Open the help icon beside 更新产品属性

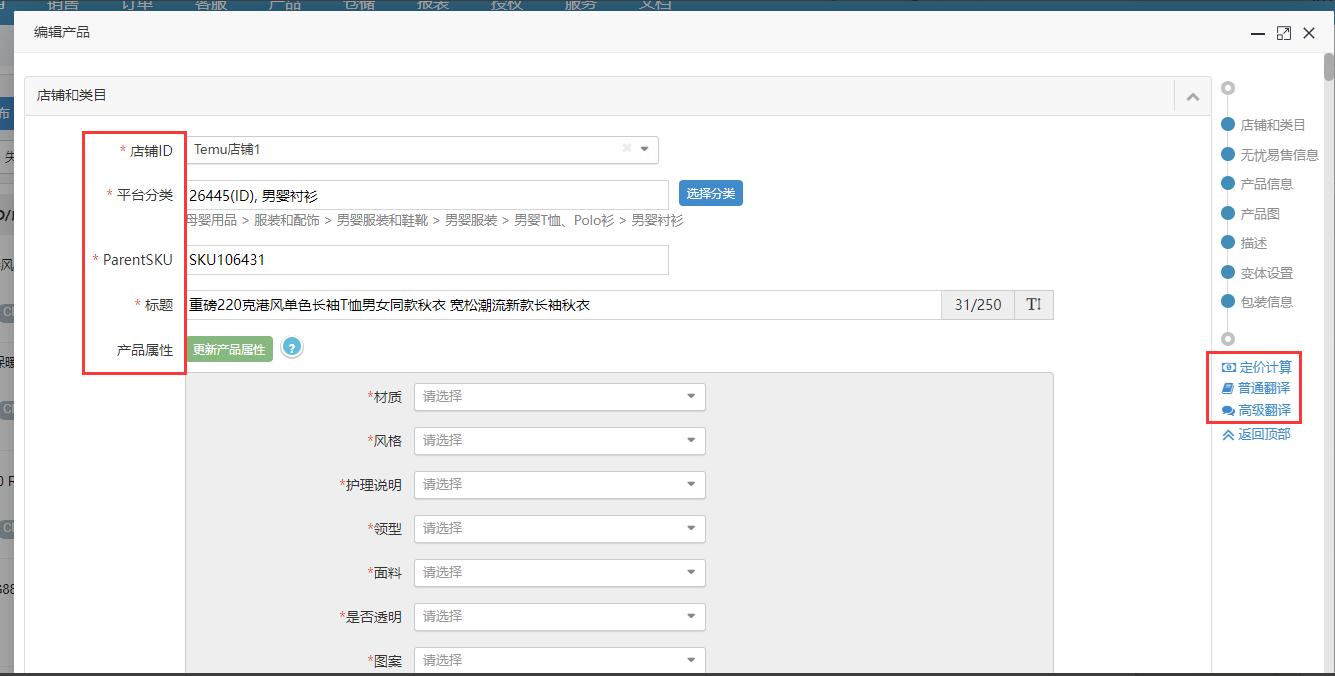click(291, 349)
